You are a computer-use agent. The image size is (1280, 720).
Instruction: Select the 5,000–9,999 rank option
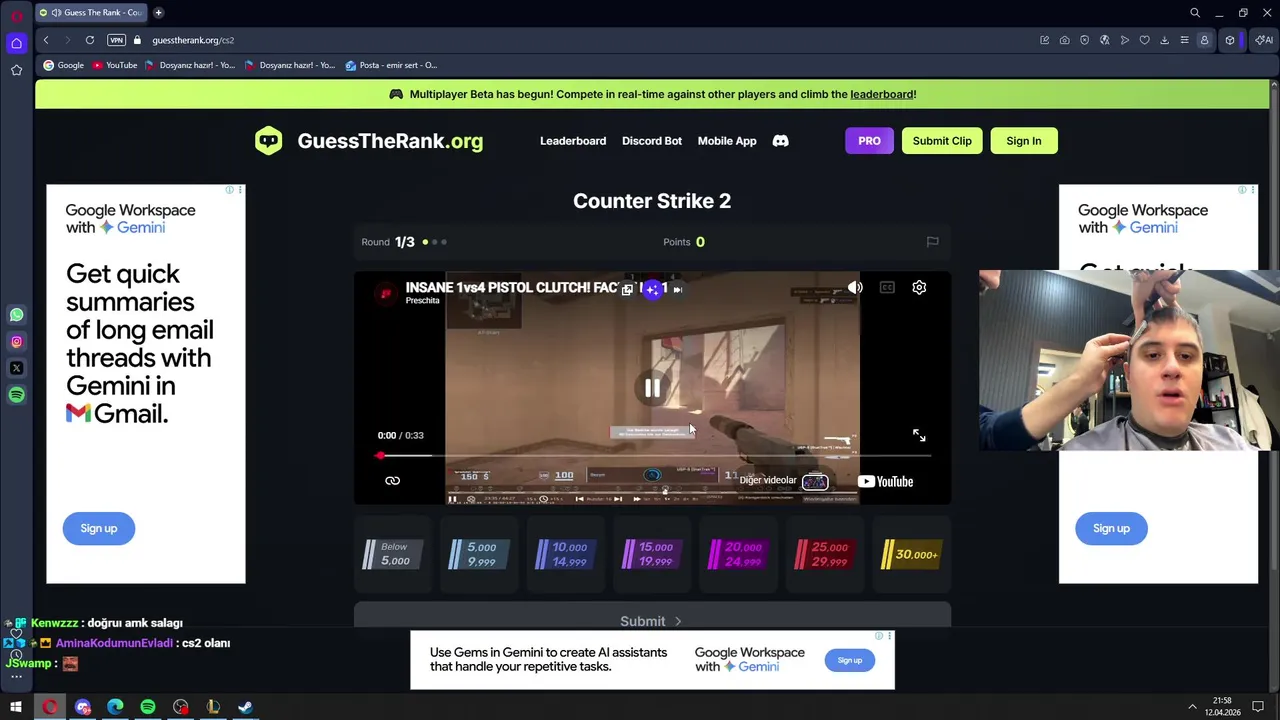[x=479, y=554]
